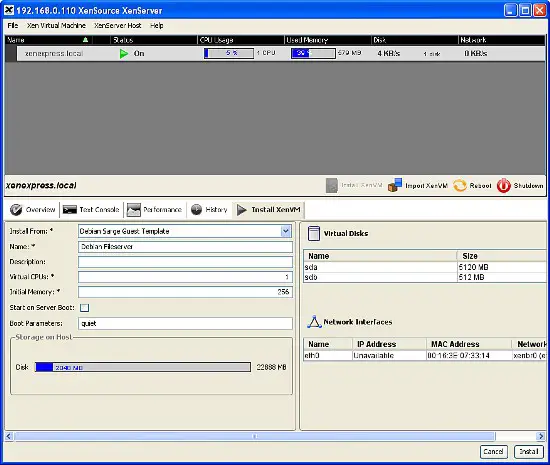Open the File menu
The height and width of the screenshot is (465, 550).
tap(13, 26)
